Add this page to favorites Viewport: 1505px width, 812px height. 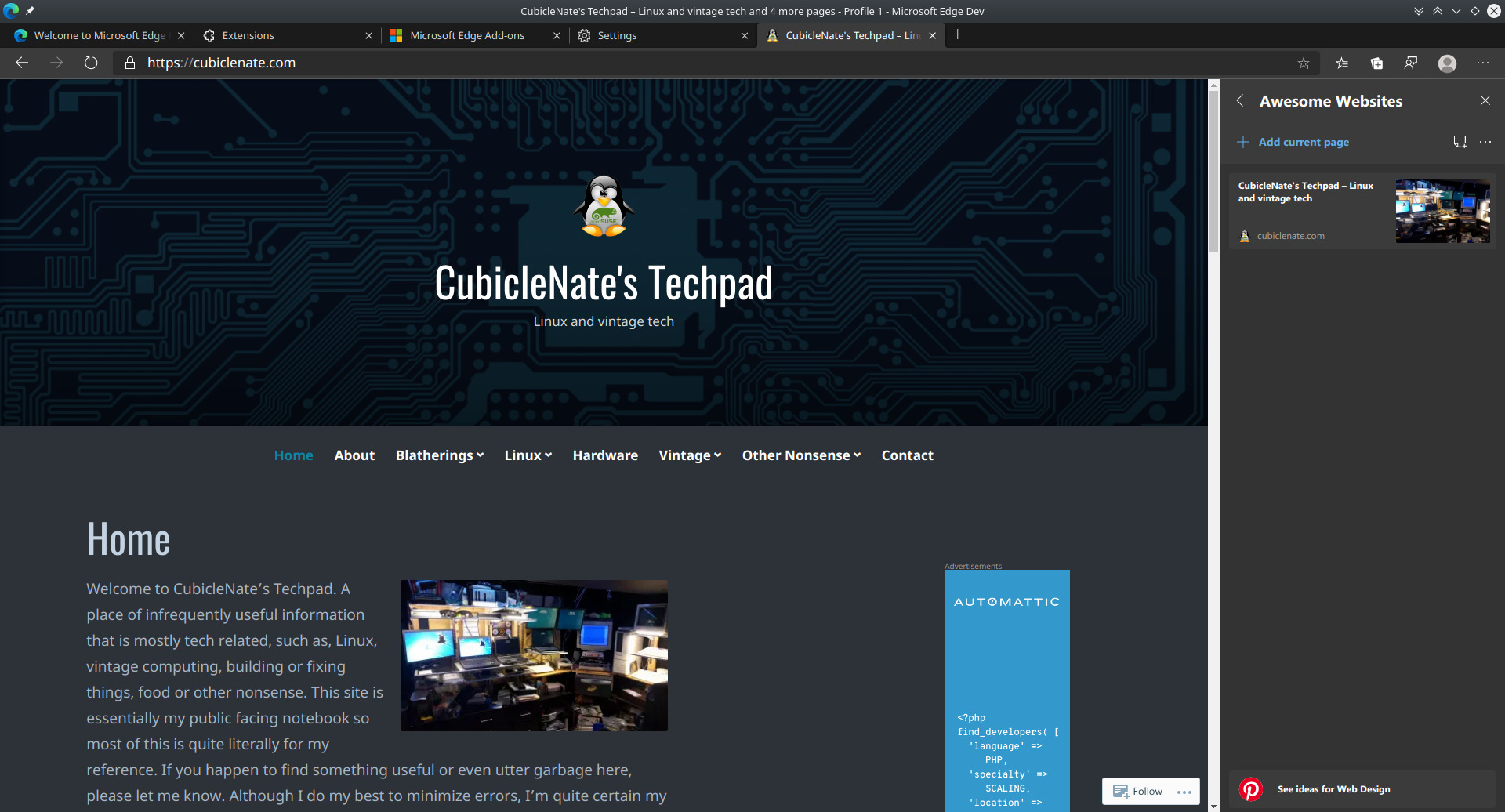1304,63
